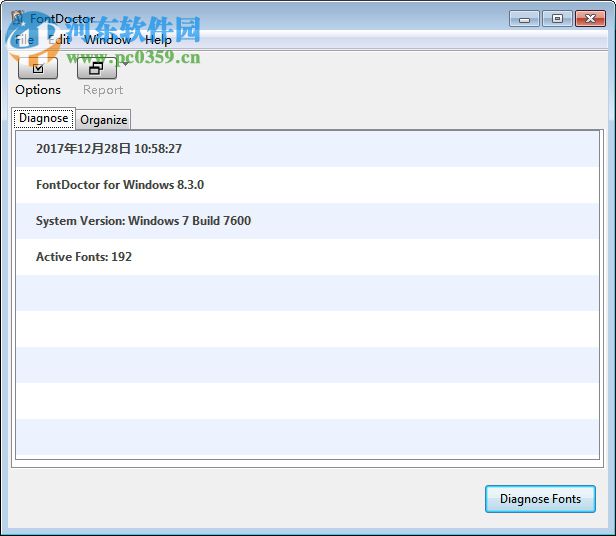The width and height of the screenshot is (616, 536).
Task: Start the Diagnose Fonts button
Action: tap(540, 499)
